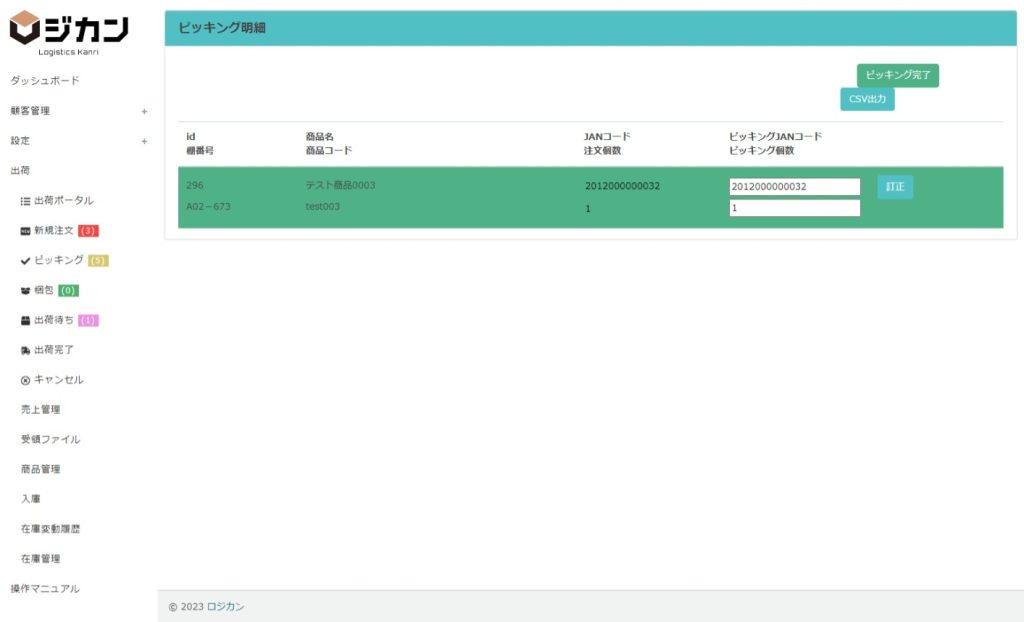Open the ダッシュボード menu item
1024x622 pixels.
(x=44, y=81)
